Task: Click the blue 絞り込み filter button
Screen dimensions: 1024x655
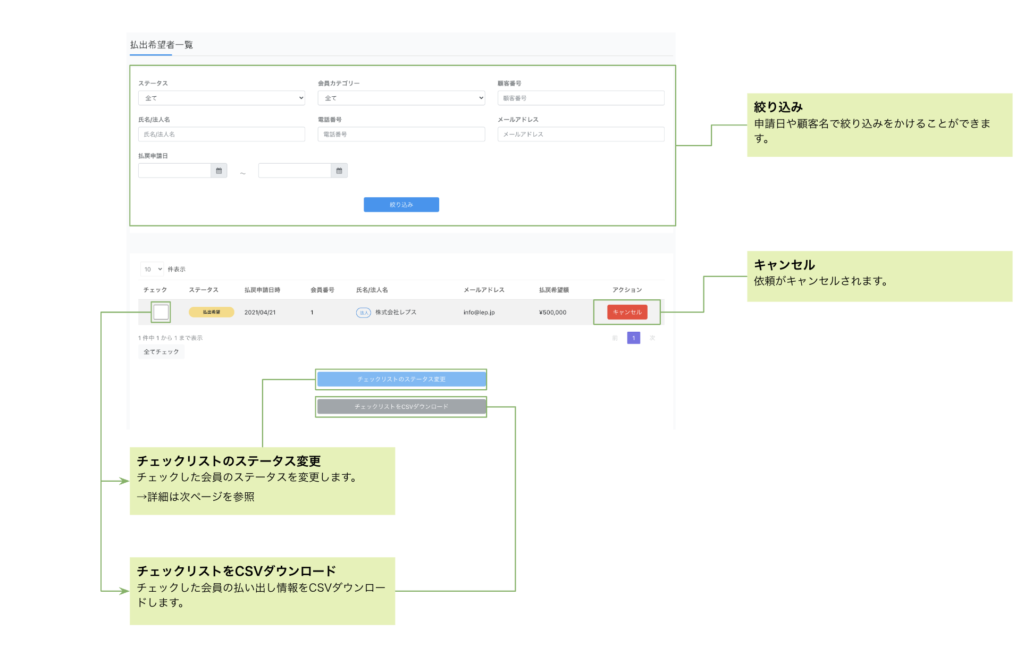Action: tap(401, 204)
